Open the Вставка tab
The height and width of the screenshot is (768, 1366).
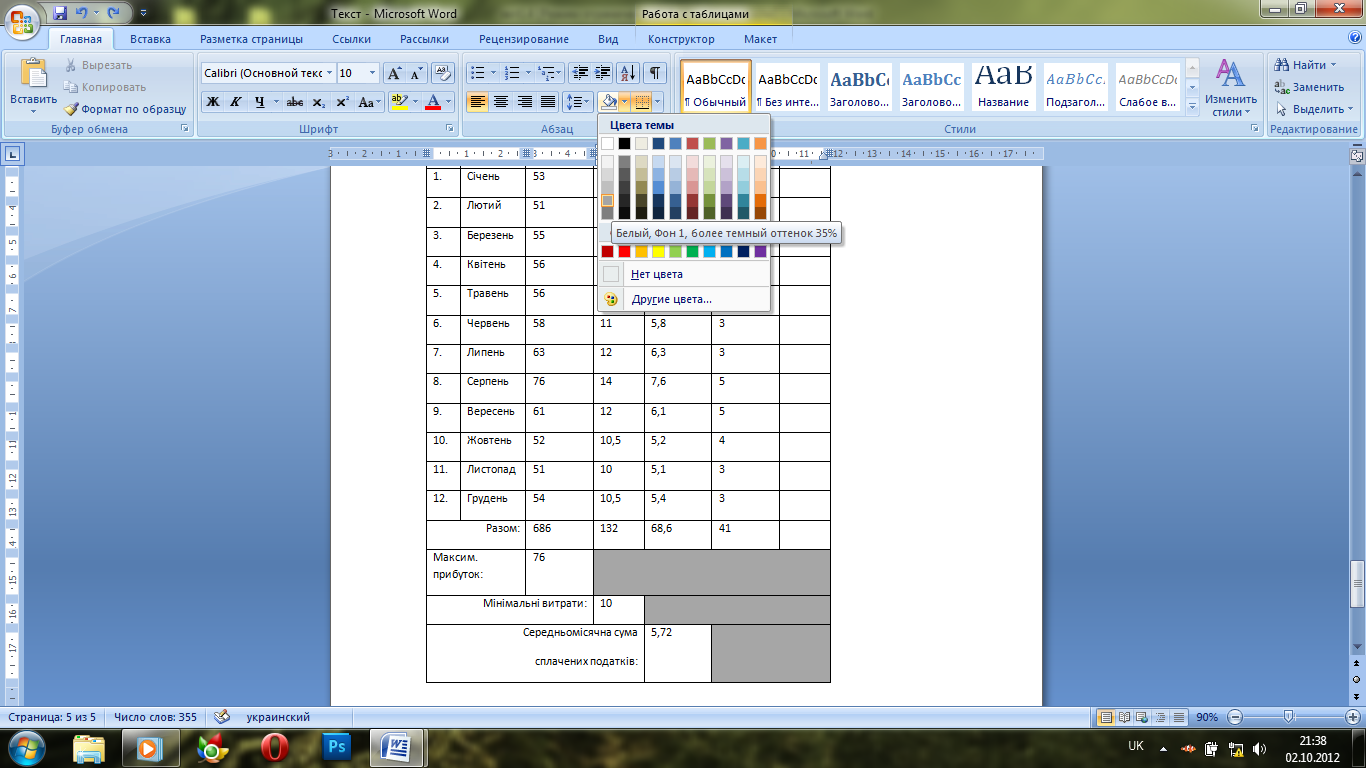[150, 39]
